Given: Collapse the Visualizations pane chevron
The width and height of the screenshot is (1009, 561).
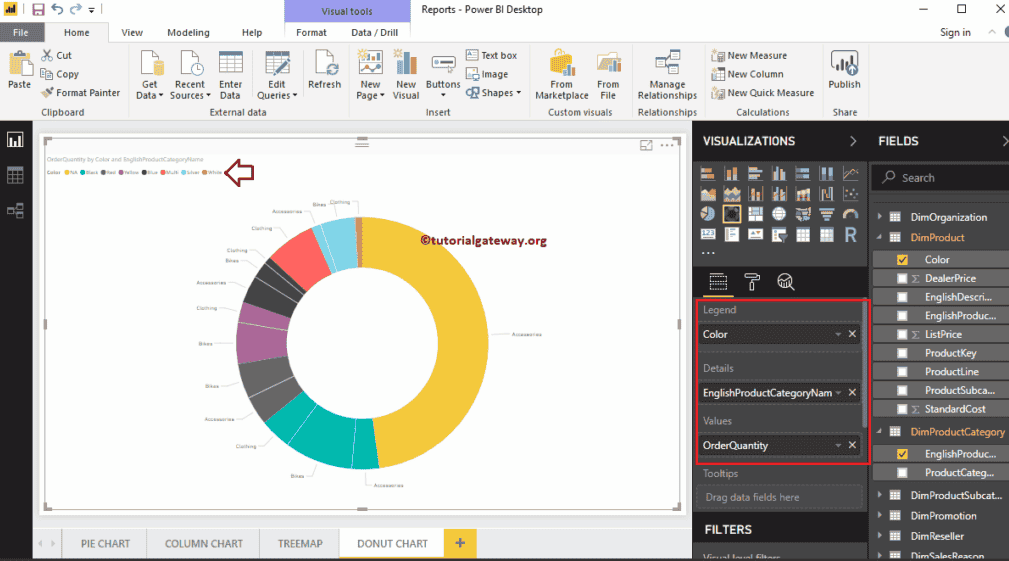Looking at the screenshot, I should (853, 141).
